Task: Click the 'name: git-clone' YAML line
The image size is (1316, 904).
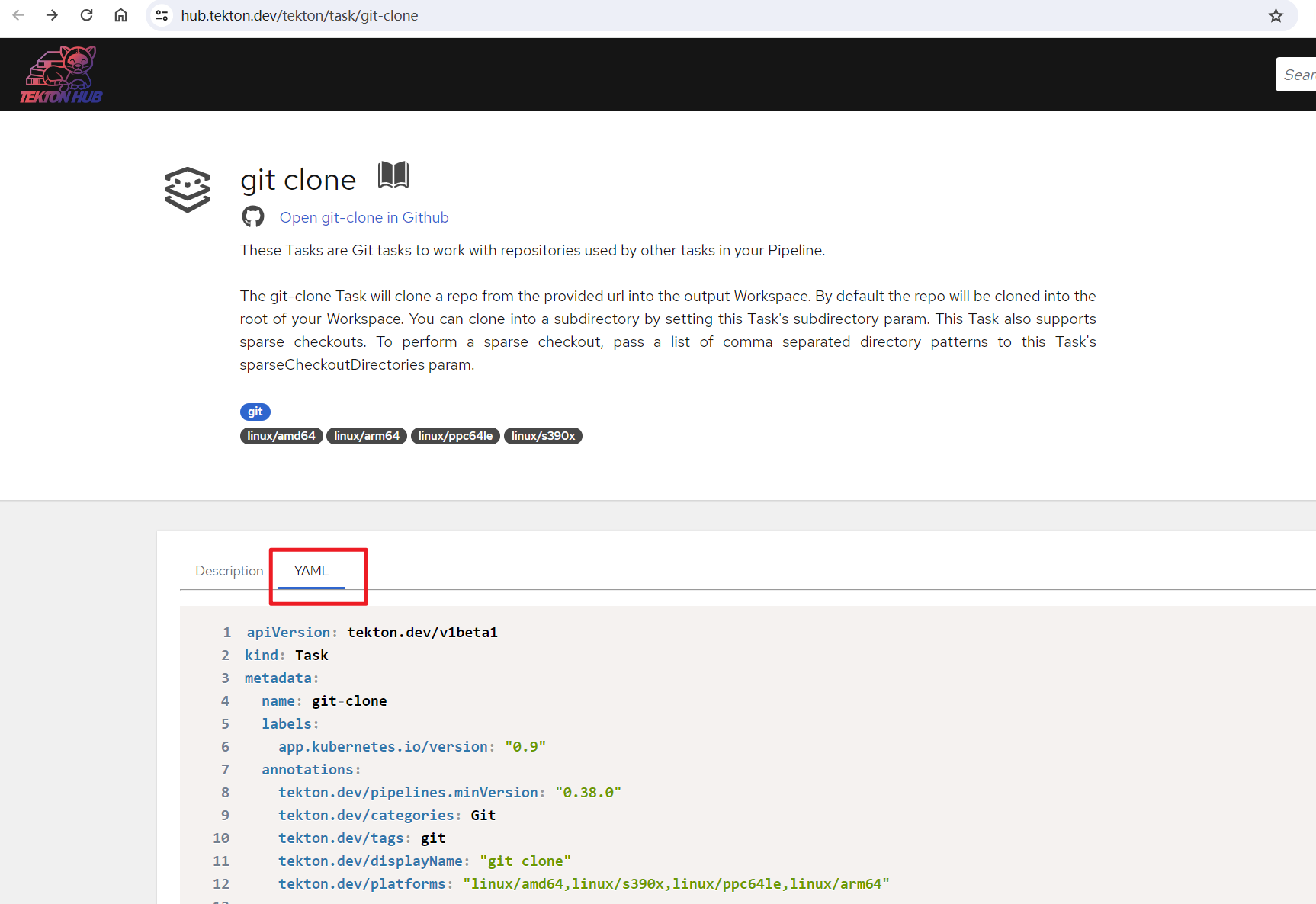Action: coord(324,700)
